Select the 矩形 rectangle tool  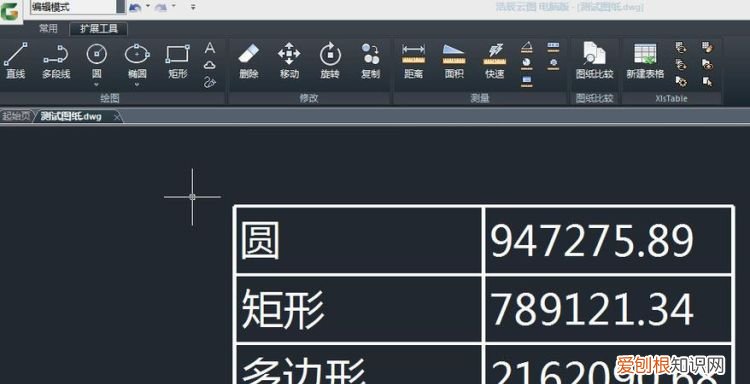tap(177, 61)
